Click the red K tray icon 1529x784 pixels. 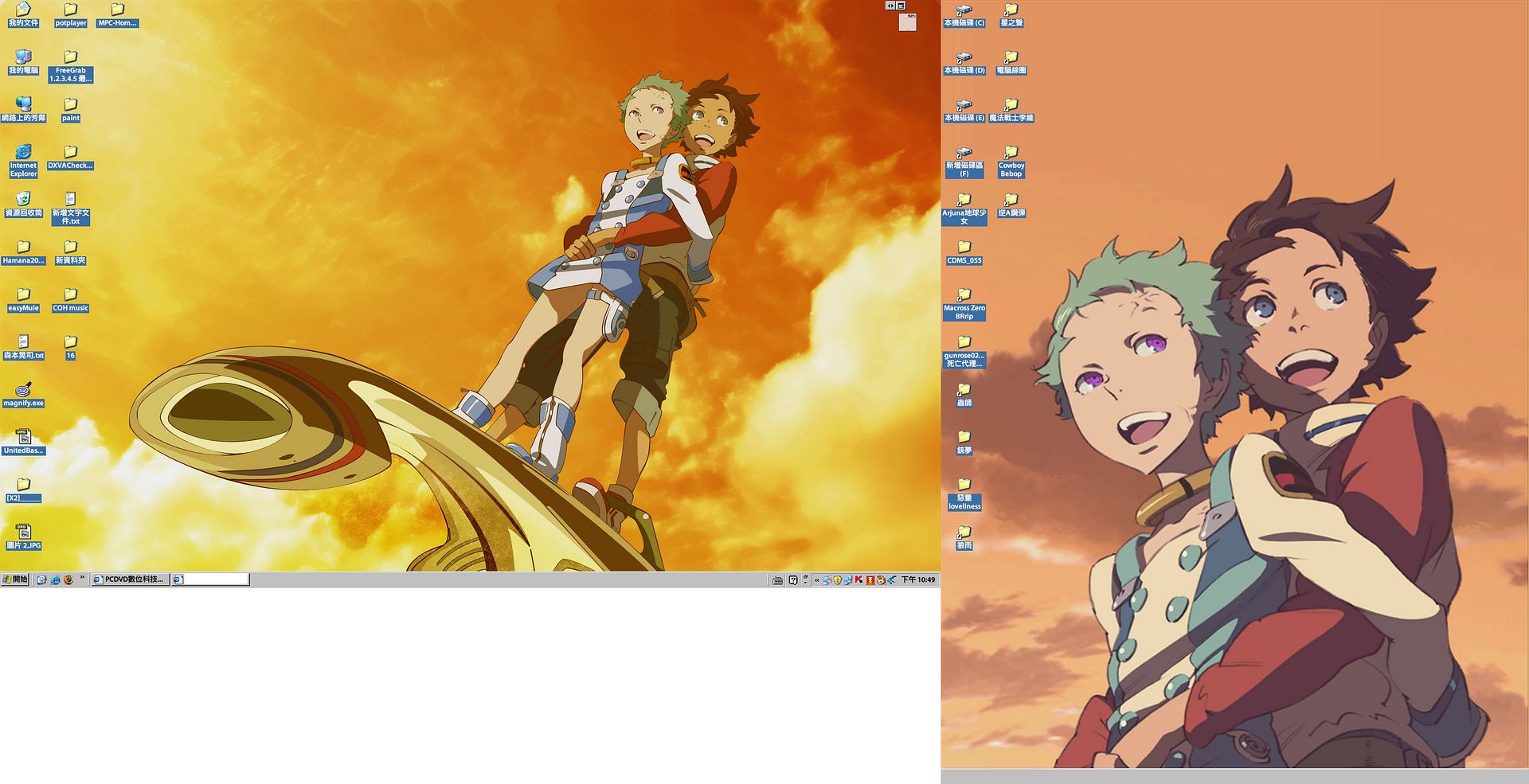(858, 580)
